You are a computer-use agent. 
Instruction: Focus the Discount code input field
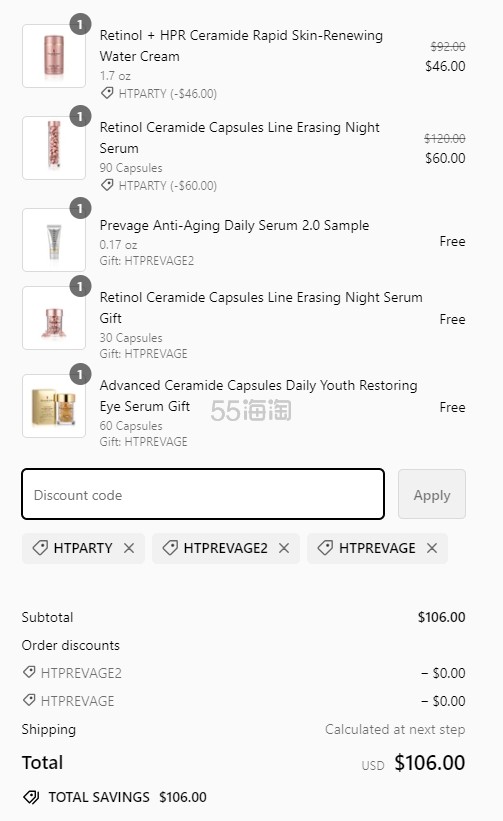[203, 494]
